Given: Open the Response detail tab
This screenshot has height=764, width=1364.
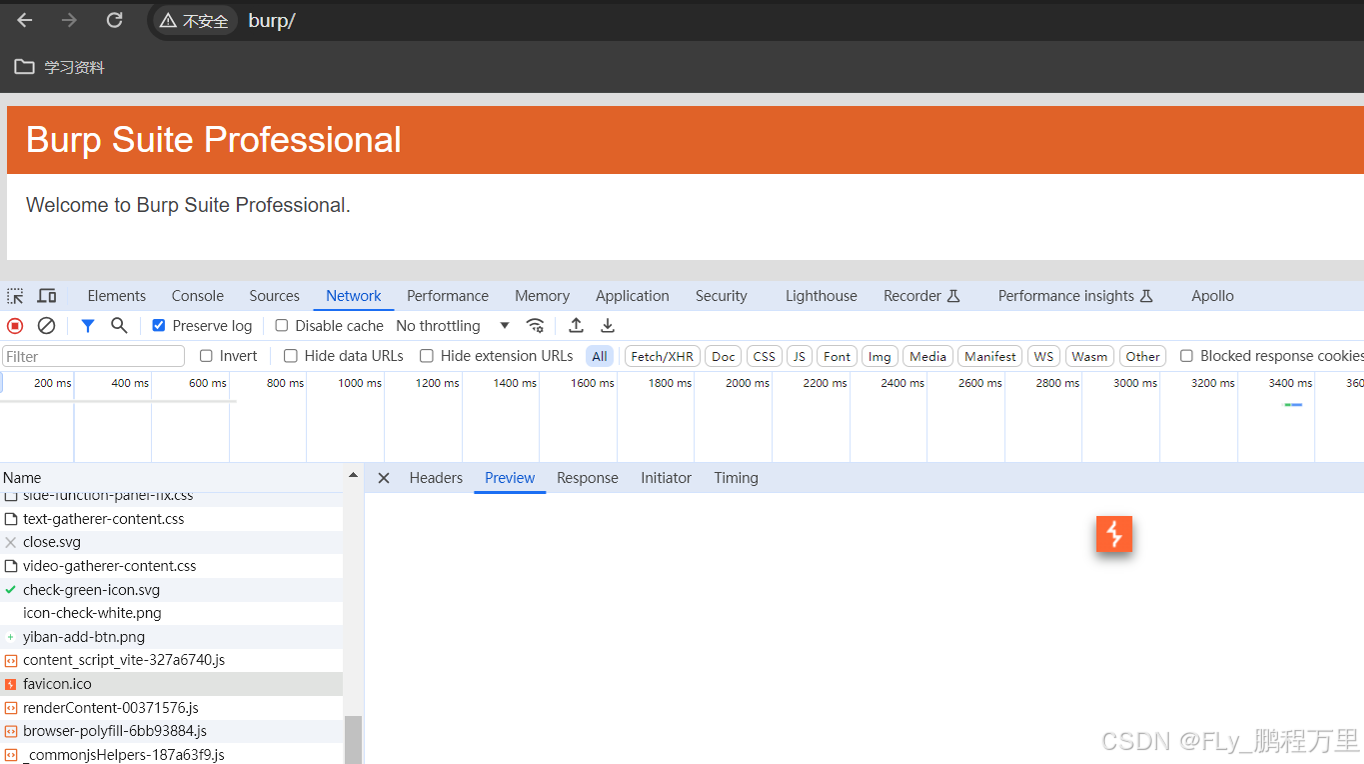Looking at the screenshot, I should pos(587,478).
